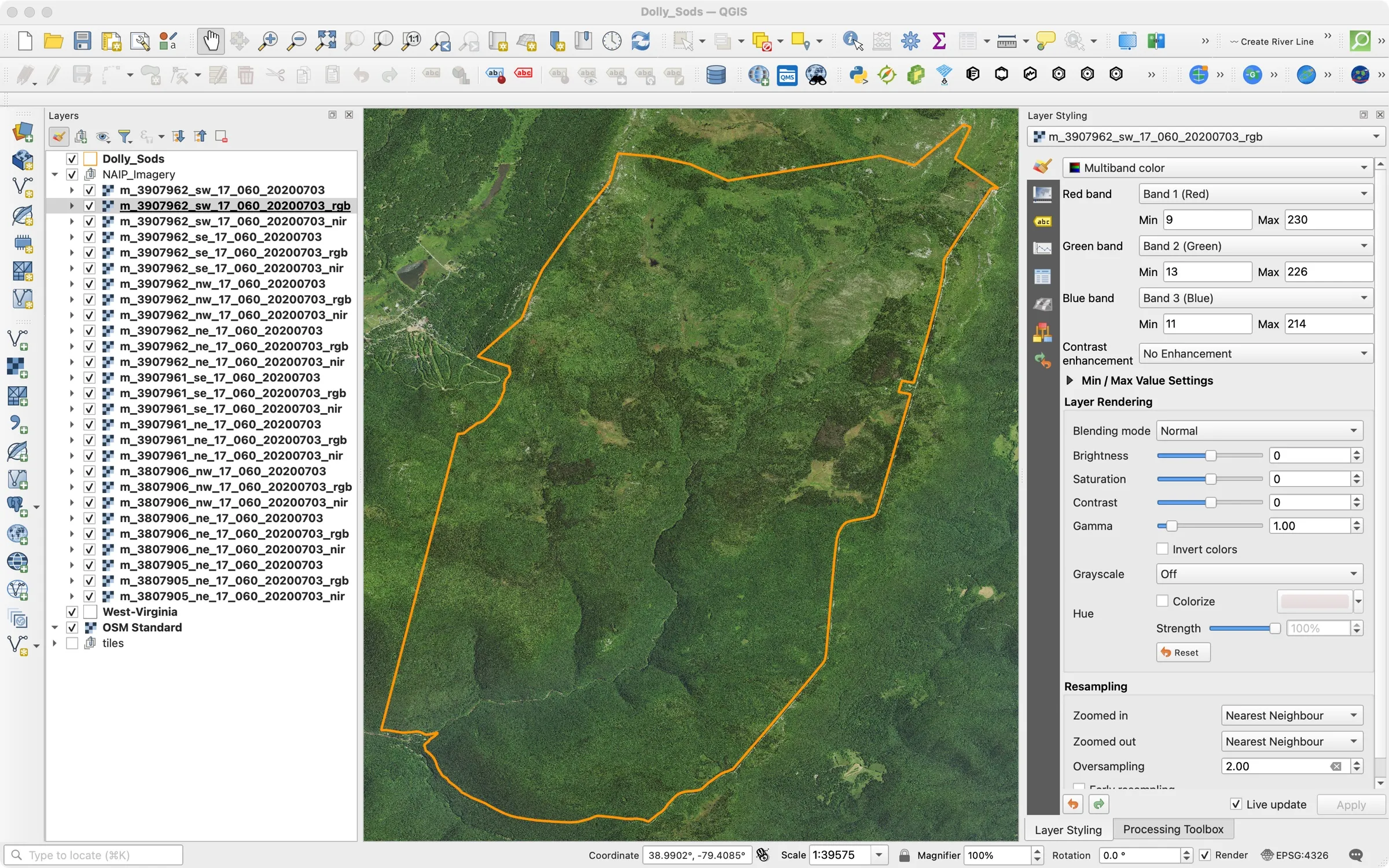
Task: Switch to the Processing Toolbox tab
Action: pyautogui.click(x=1173, y=829)
